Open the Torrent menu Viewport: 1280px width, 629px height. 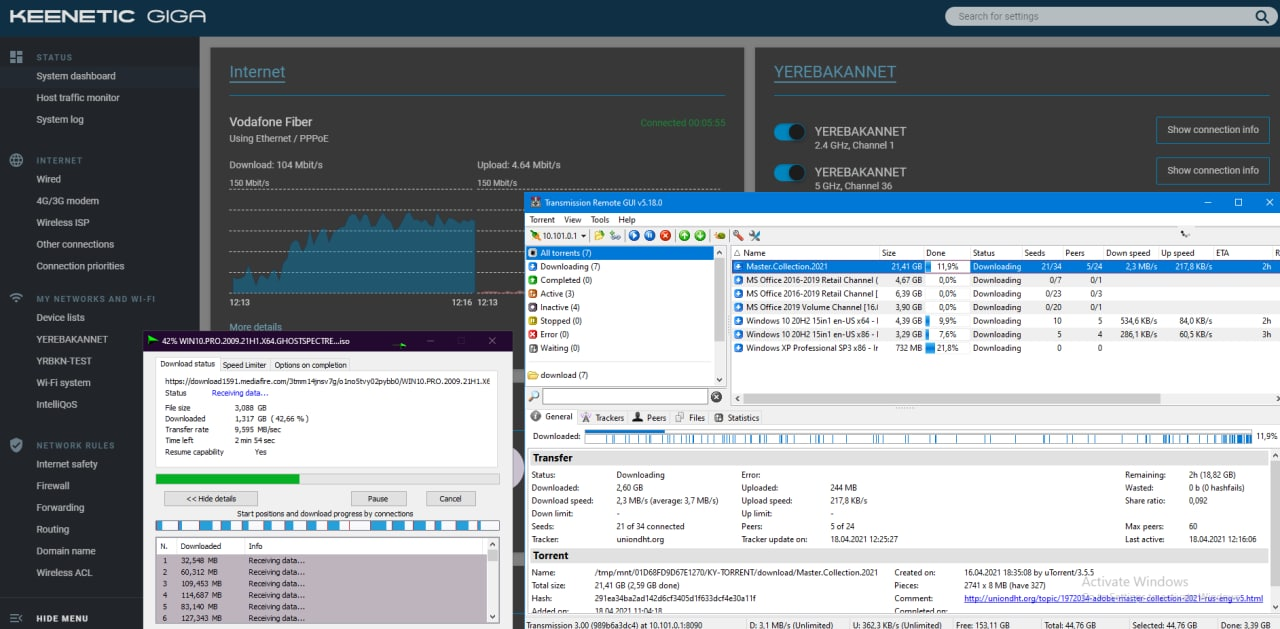542,220
